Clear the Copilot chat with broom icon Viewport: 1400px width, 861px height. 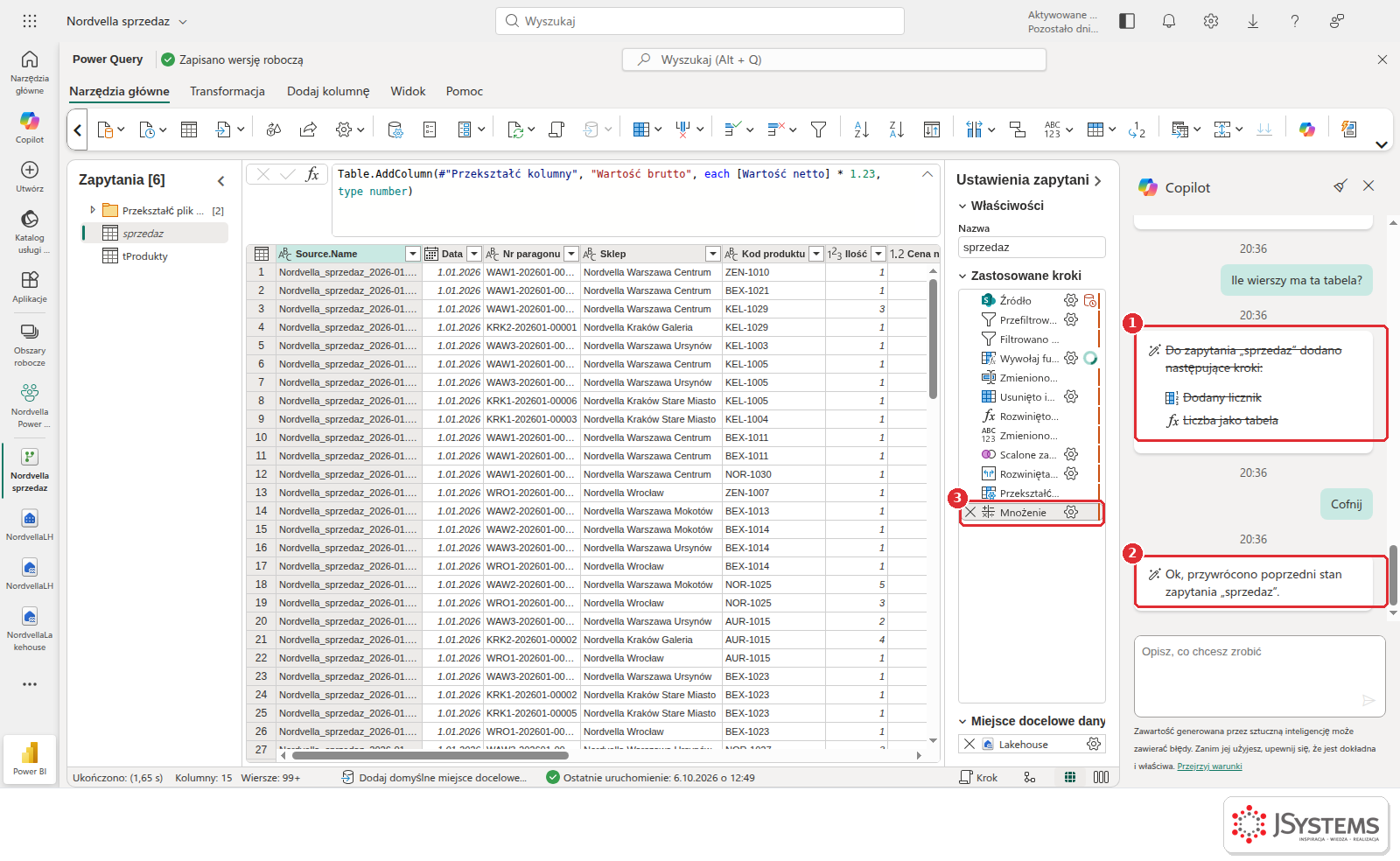pyautogui.click(x=1340, y=185)
